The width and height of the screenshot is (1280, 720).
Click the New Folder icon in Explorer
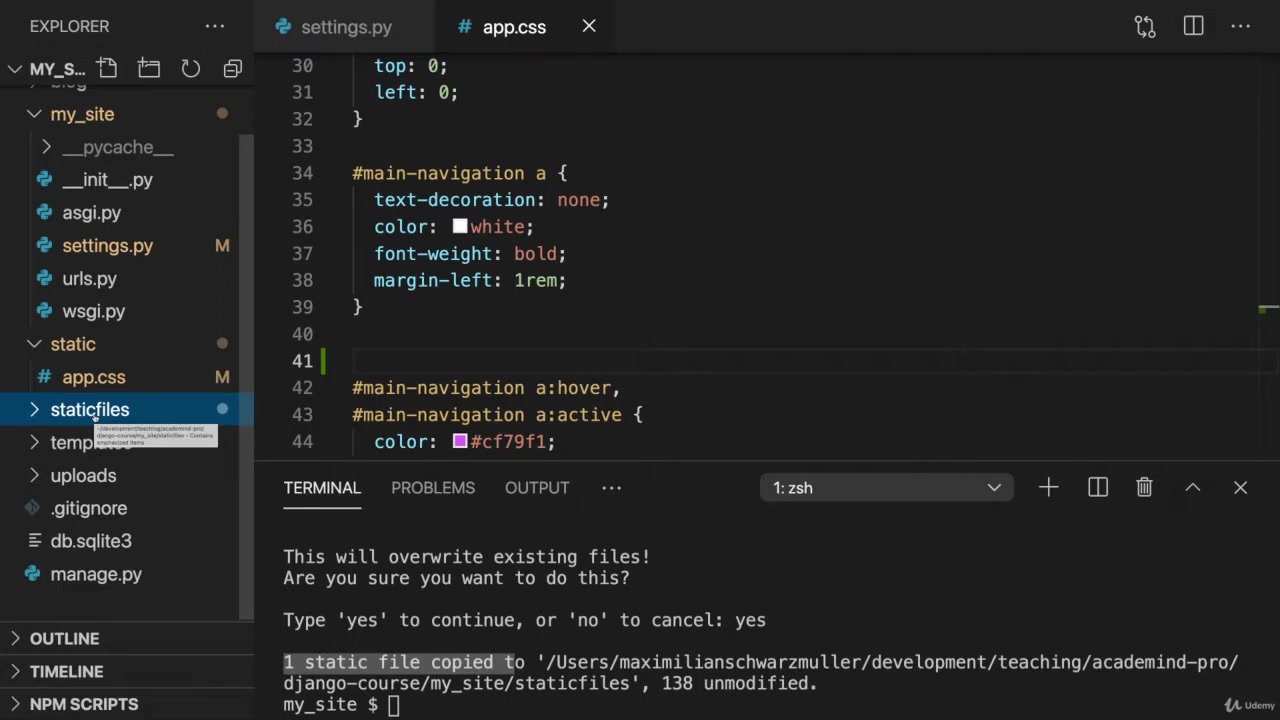pos(149,69)
